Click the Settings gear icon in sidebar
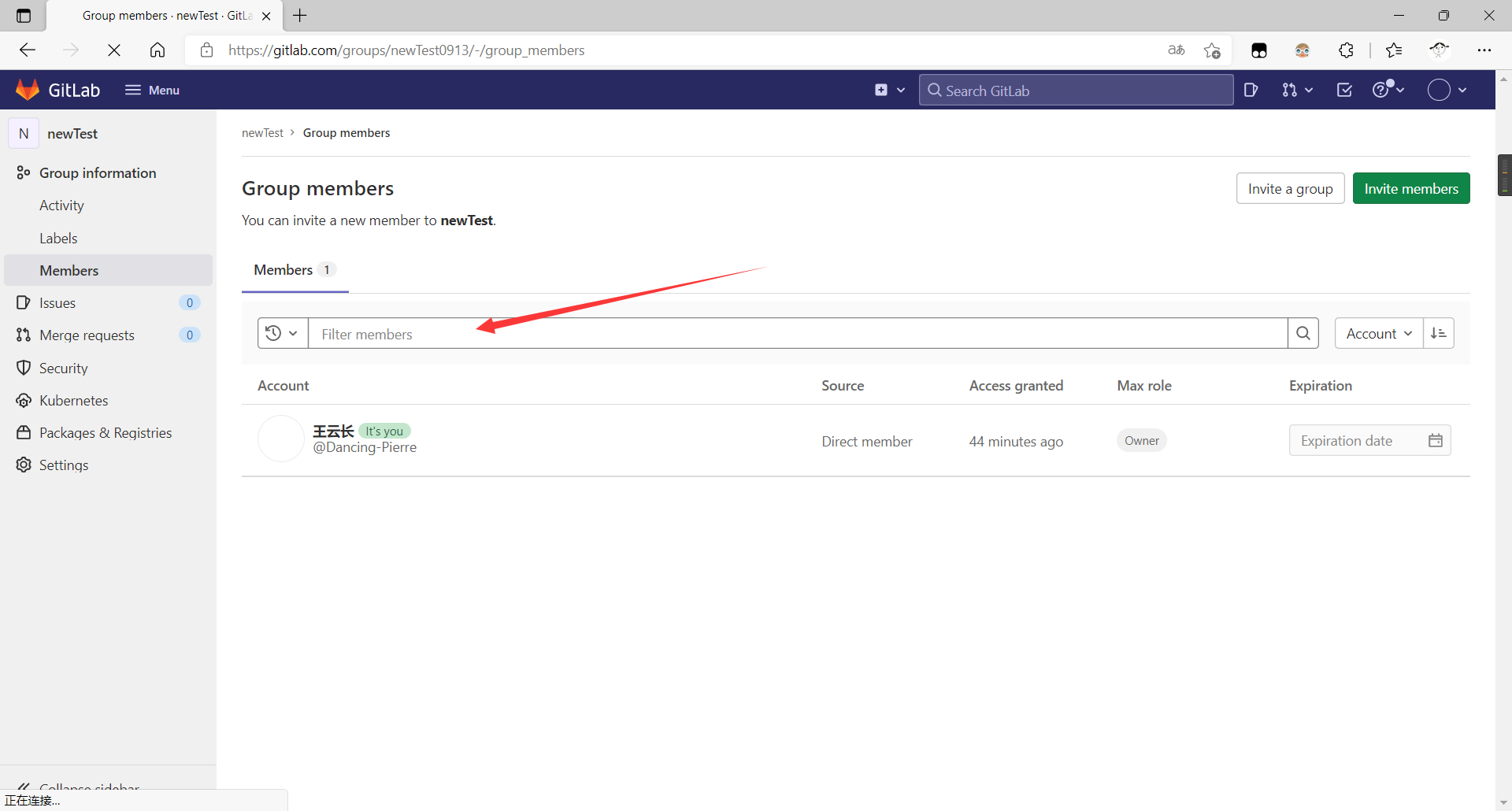This screenshot has width=1512, height=811. 24,465
